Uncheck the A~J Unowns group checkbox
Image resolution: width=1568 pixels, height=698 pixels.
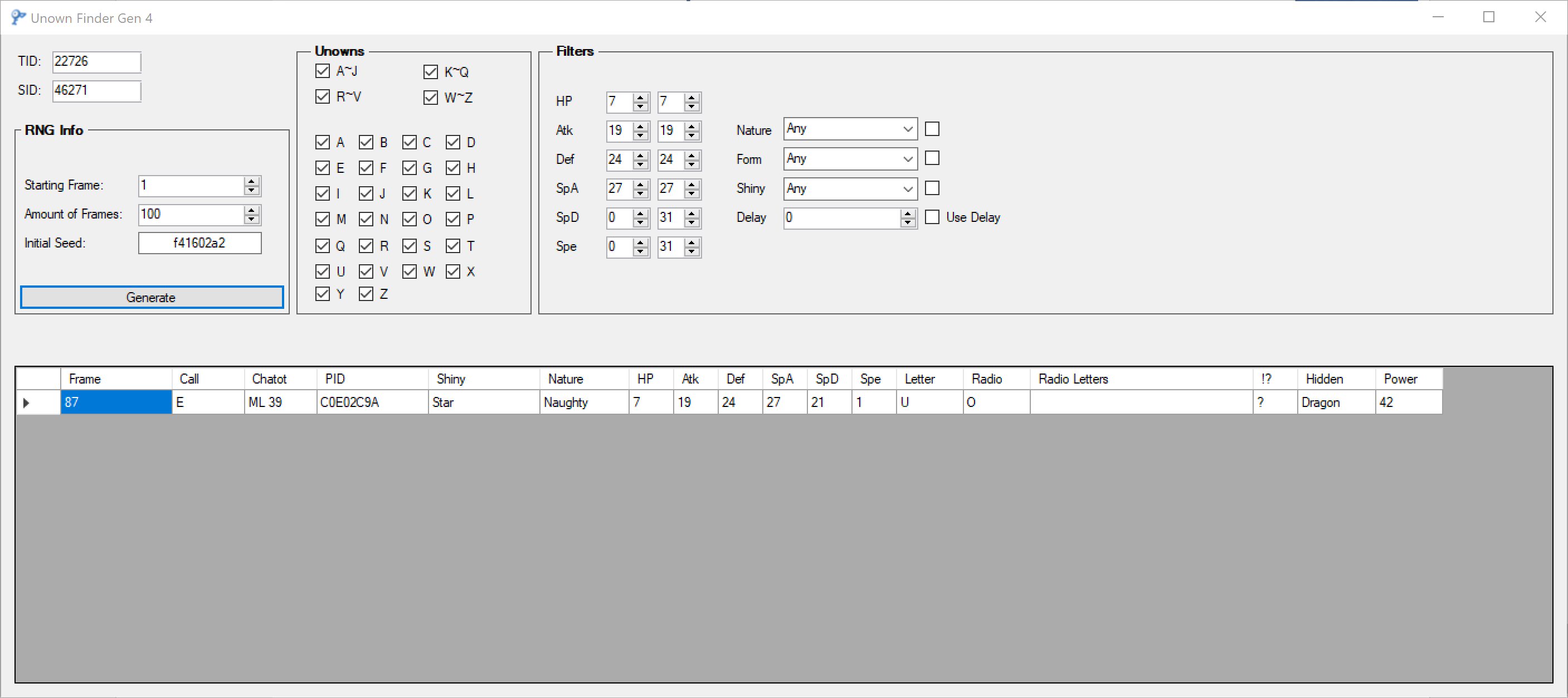(x=323, y=71)
